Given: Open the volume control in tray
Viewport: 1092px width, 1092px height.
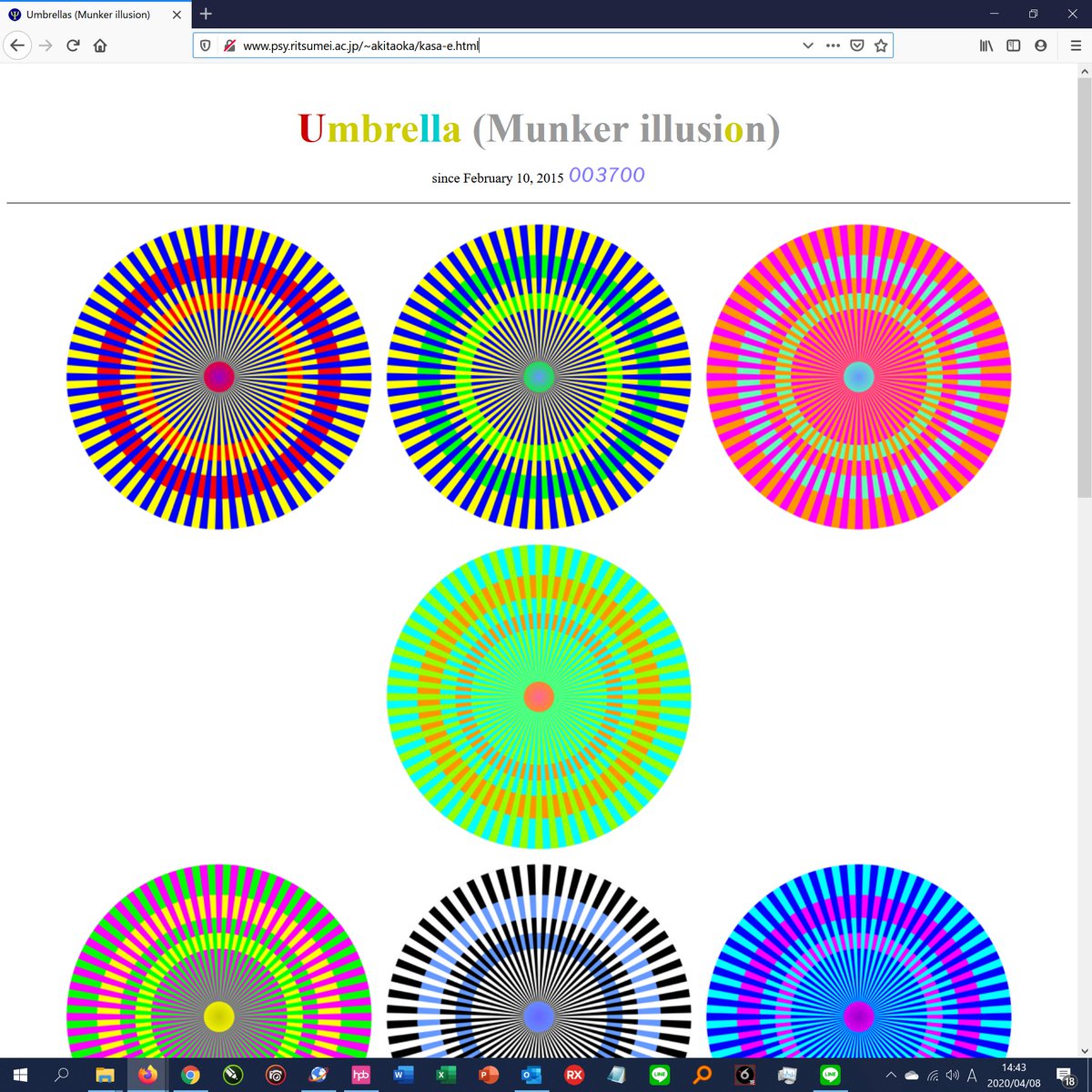Looking at the screenshot, I should pyautogui.click(x=953, y=1076).
